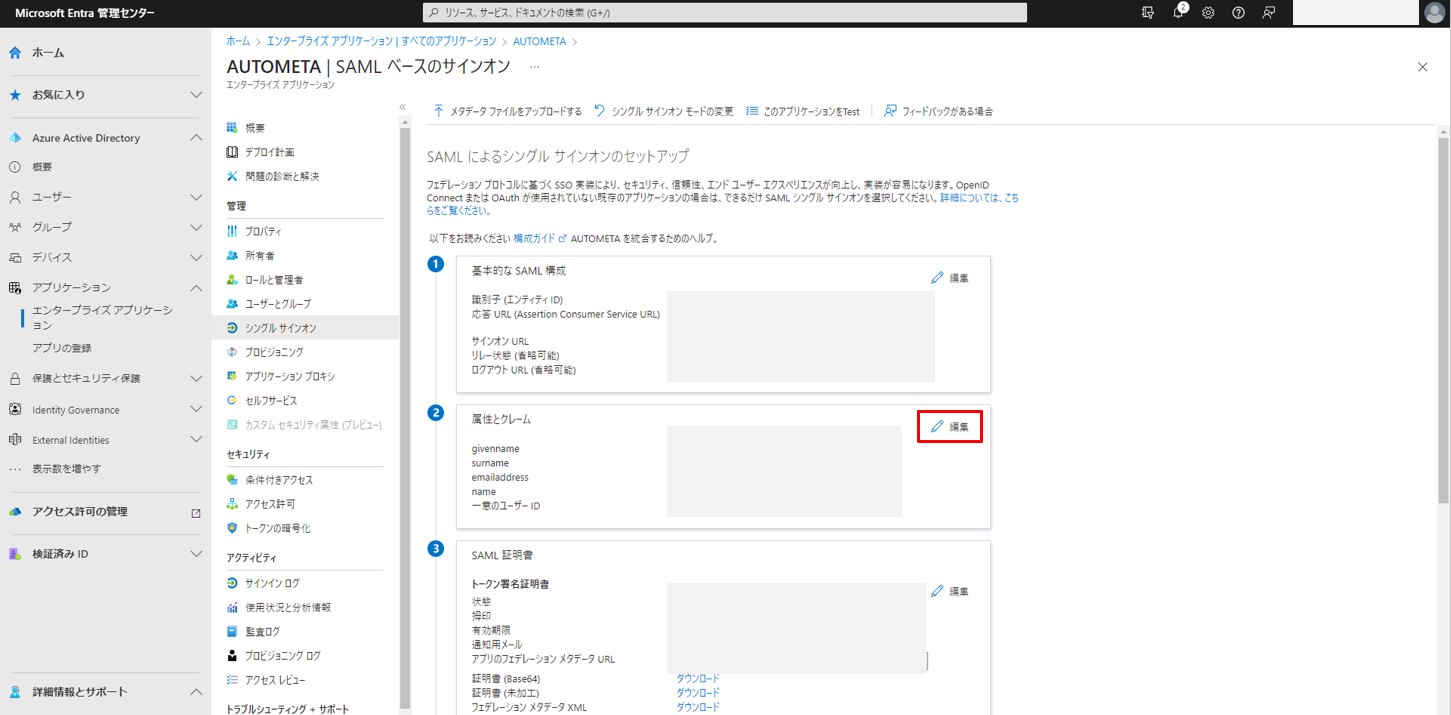Close the SAML sign-on blade
The image size is (1451, 715).
pyautogui.click(x=1422, y=67)
